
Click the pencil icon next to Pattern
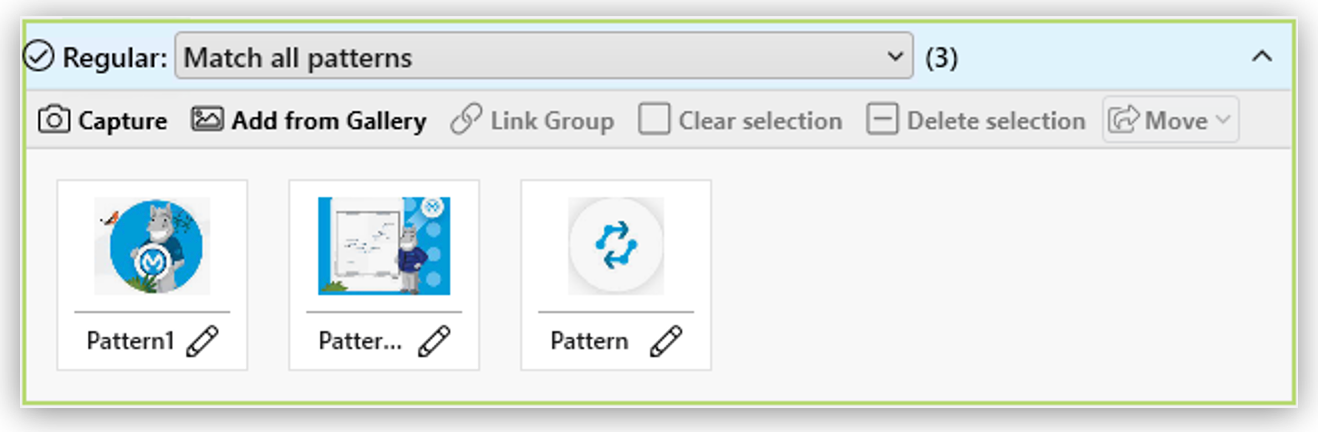tap(666, 342)
